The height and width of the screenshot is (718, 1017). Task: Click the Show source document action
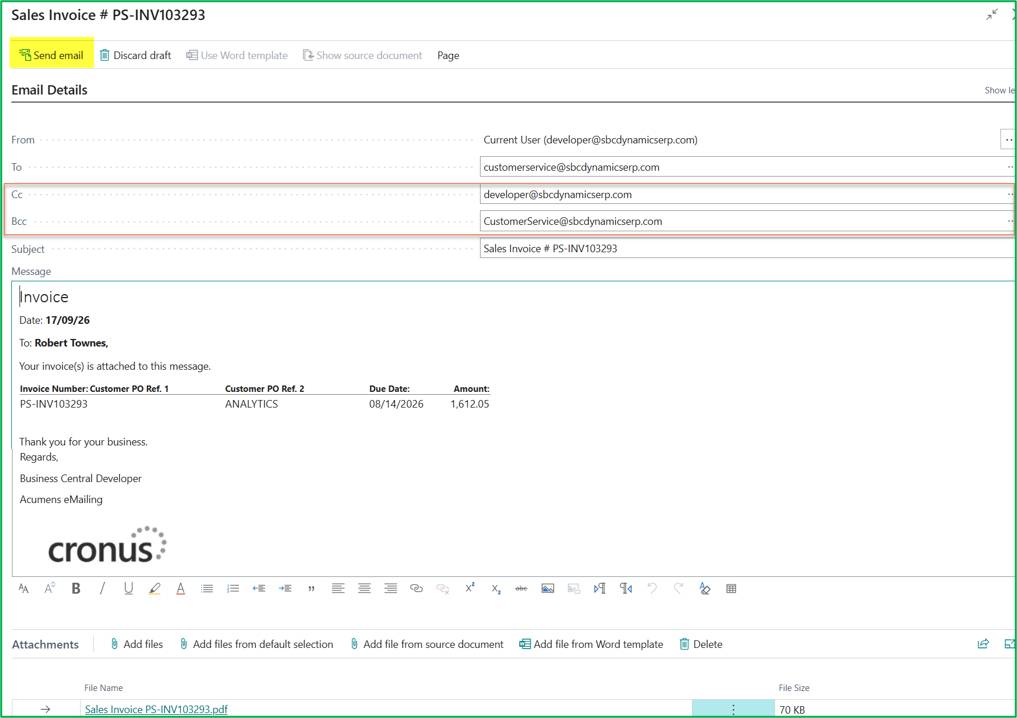[362, 55]
